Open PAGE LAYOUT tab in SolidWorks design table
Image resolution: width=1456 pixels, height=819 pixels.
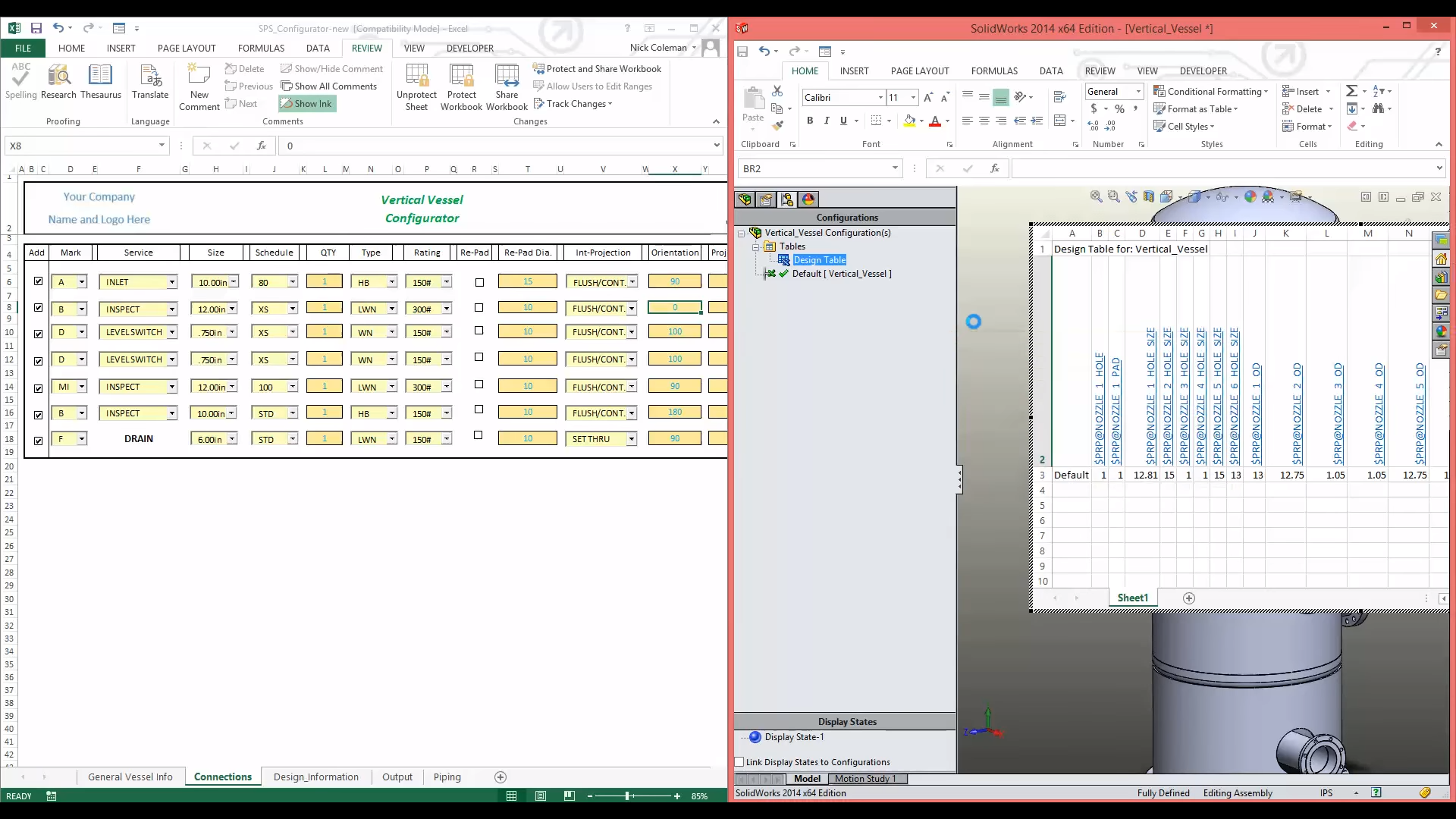[x=920, y=71]
